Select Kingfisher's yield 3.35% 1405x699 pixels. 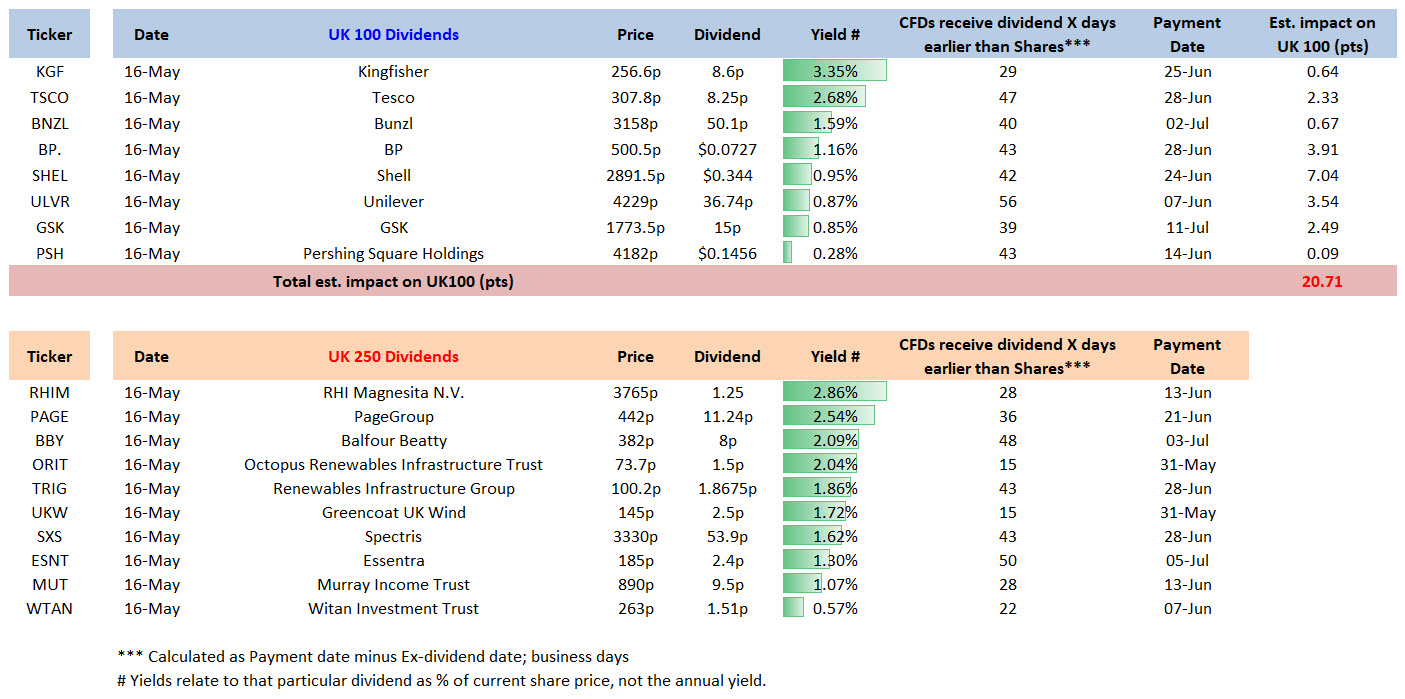click(x=835, y=72)
